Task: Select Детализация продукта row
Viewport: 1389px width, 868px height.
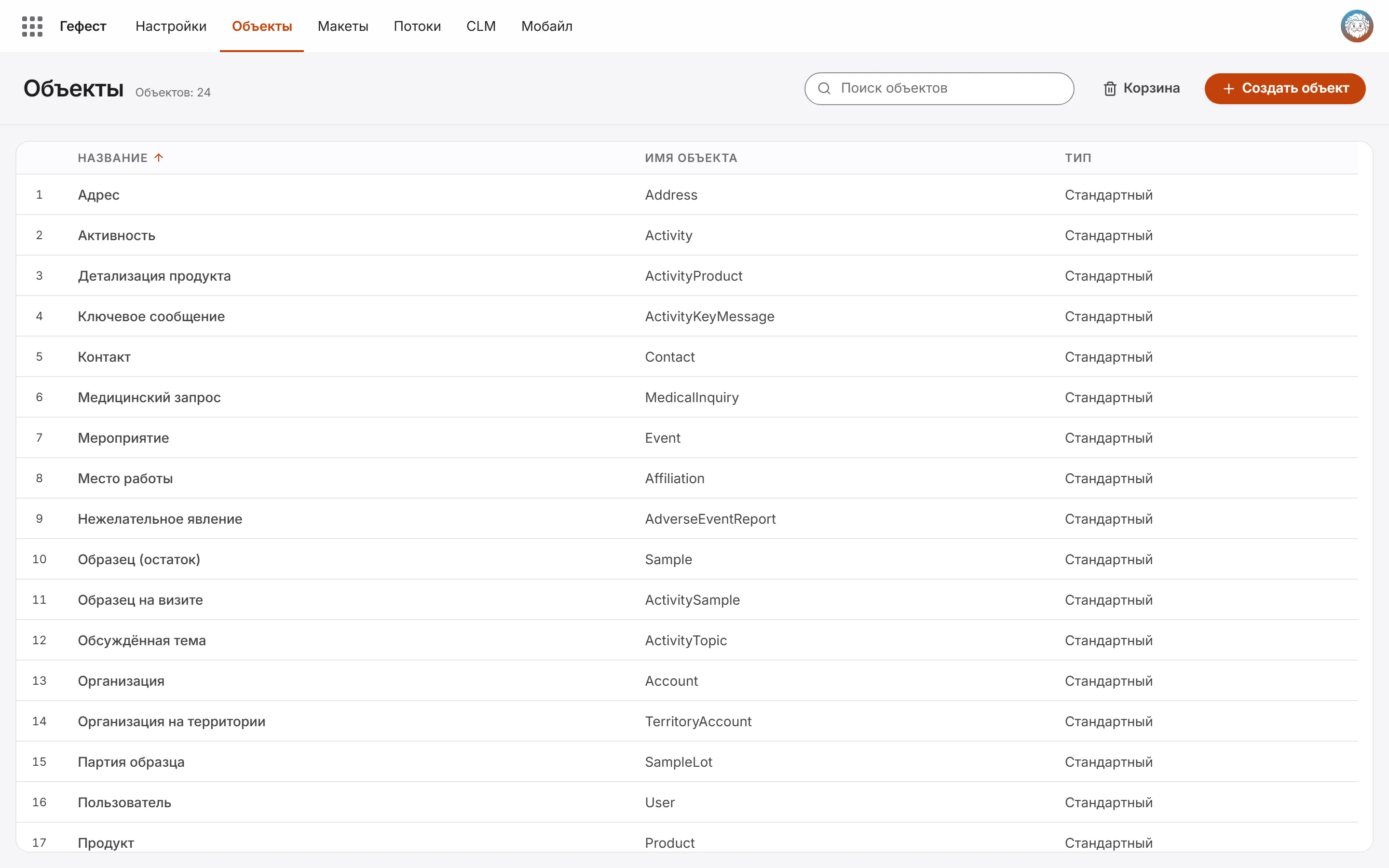Action: 687,275
